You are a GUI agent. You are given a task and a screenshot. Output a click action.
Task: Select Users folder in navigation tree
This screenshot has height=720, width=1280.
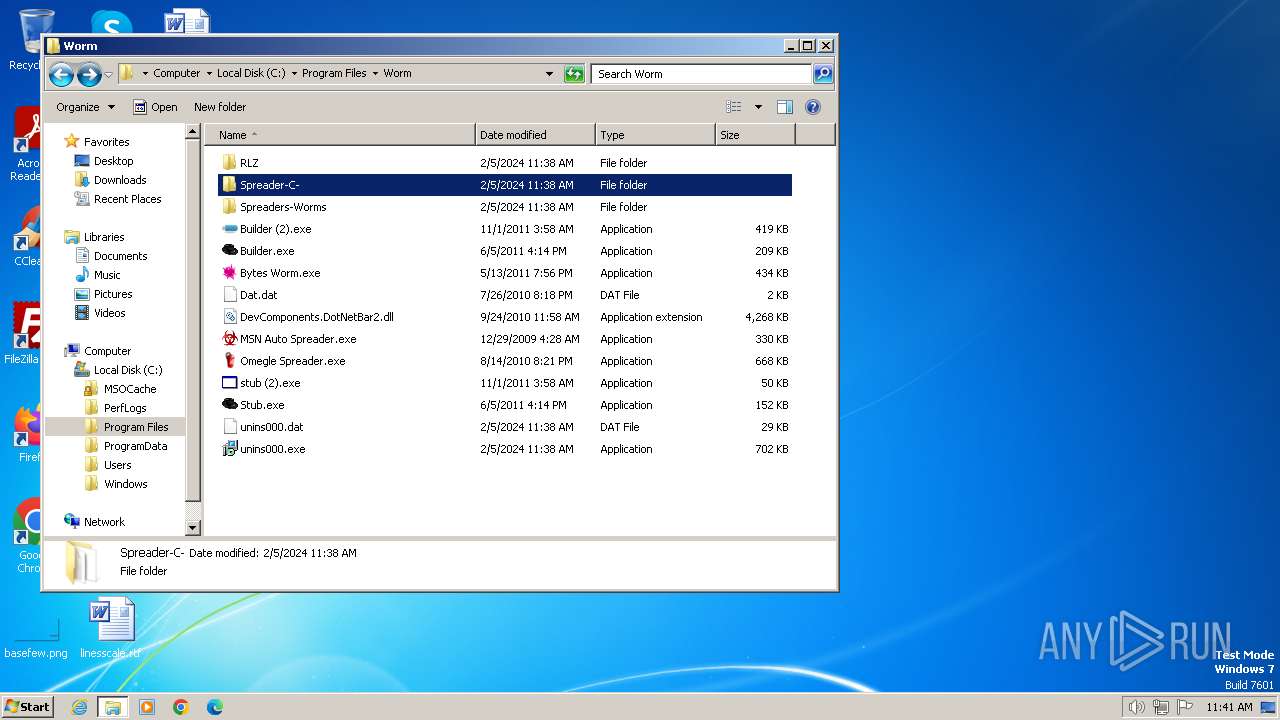tap(117, 465)
